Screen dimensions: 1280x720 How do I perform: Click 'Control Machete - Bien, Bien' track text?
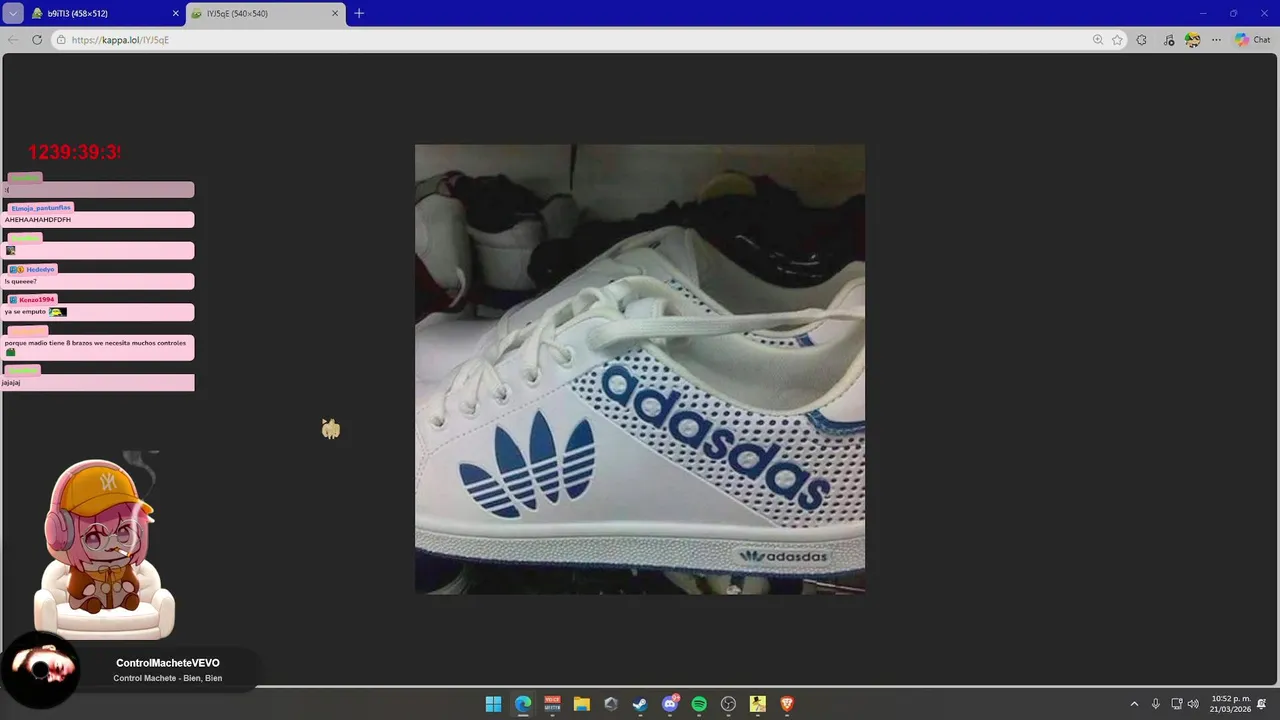168,678
